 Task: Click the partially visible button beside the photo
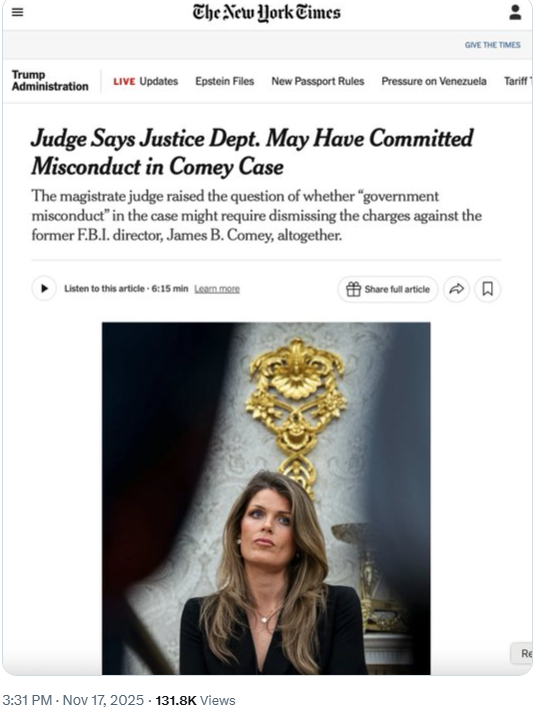click(x=521, y=653)
